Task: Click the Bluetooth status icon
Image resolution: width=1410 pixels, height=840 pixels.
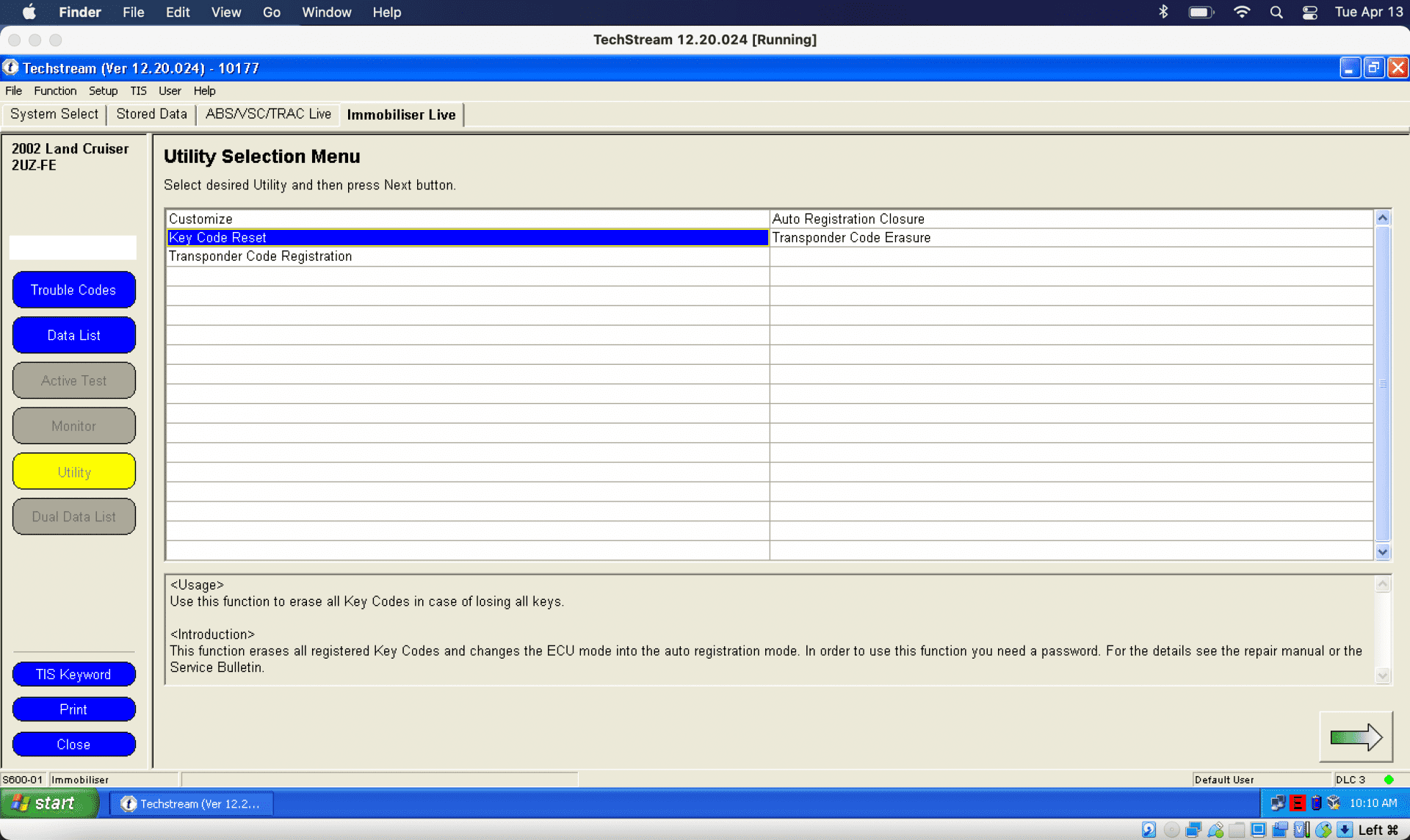Action: (1163, 12)
